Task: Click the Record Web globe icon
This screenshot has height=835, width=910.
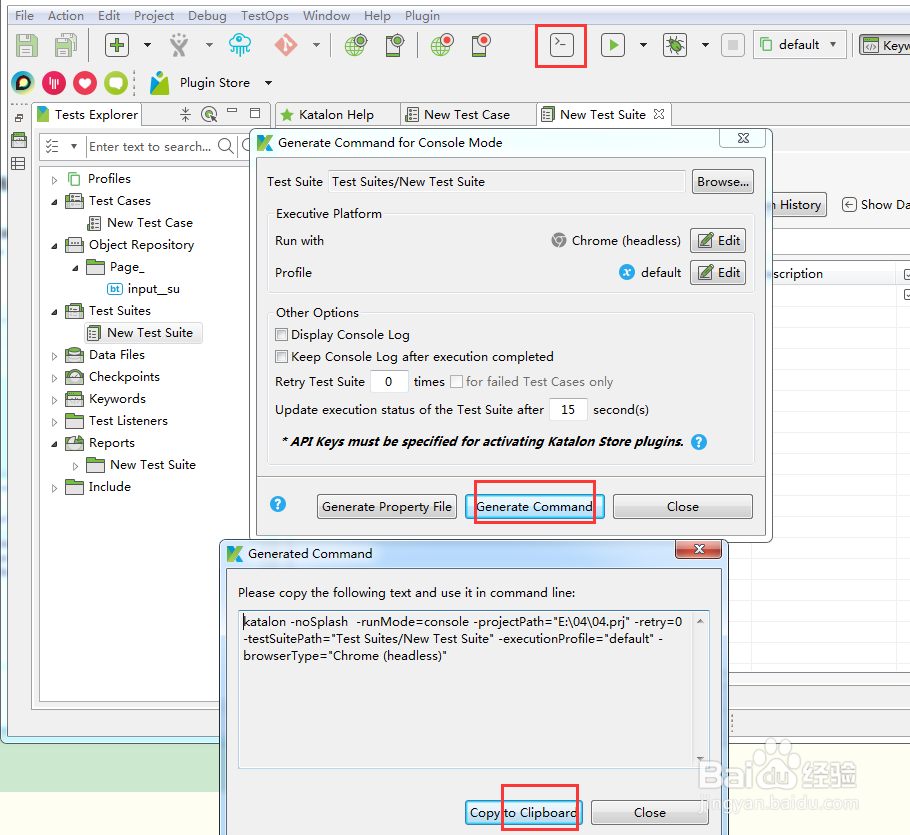Action: tap(442, 45)
